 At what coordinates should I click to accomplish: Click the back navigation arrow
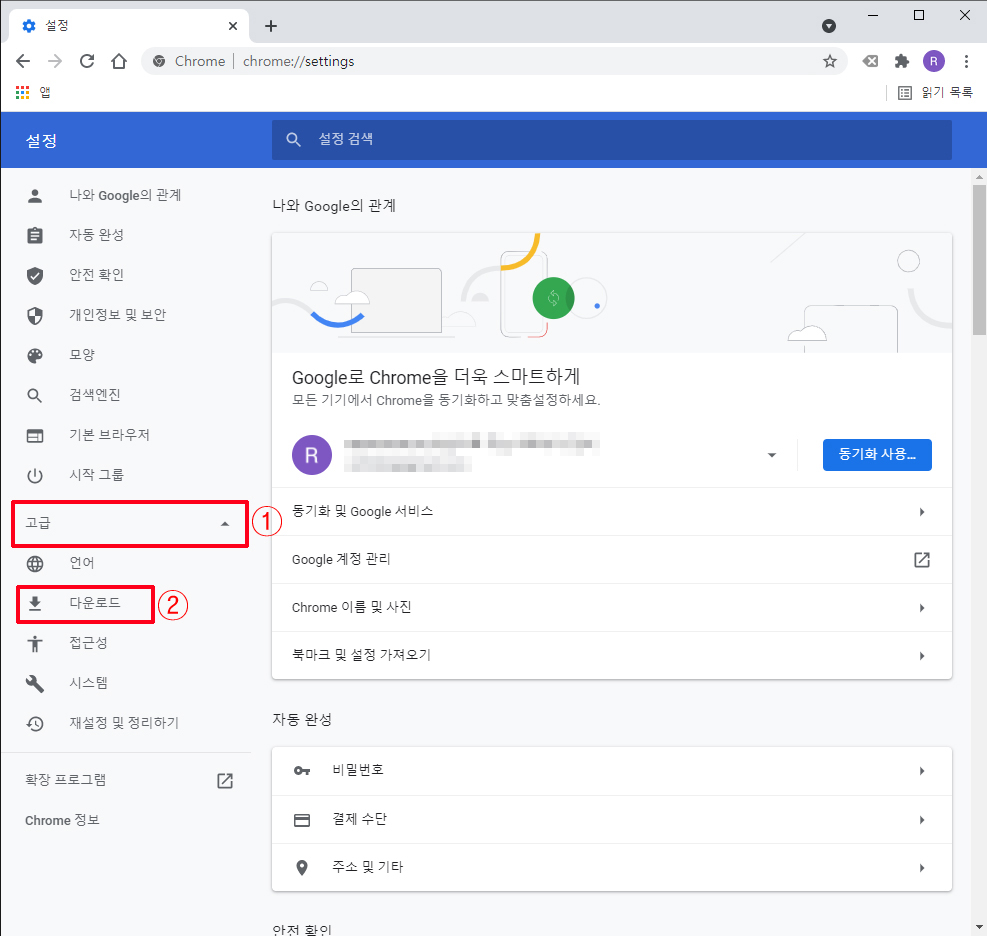pyautogui.click(x=23, y=61)
